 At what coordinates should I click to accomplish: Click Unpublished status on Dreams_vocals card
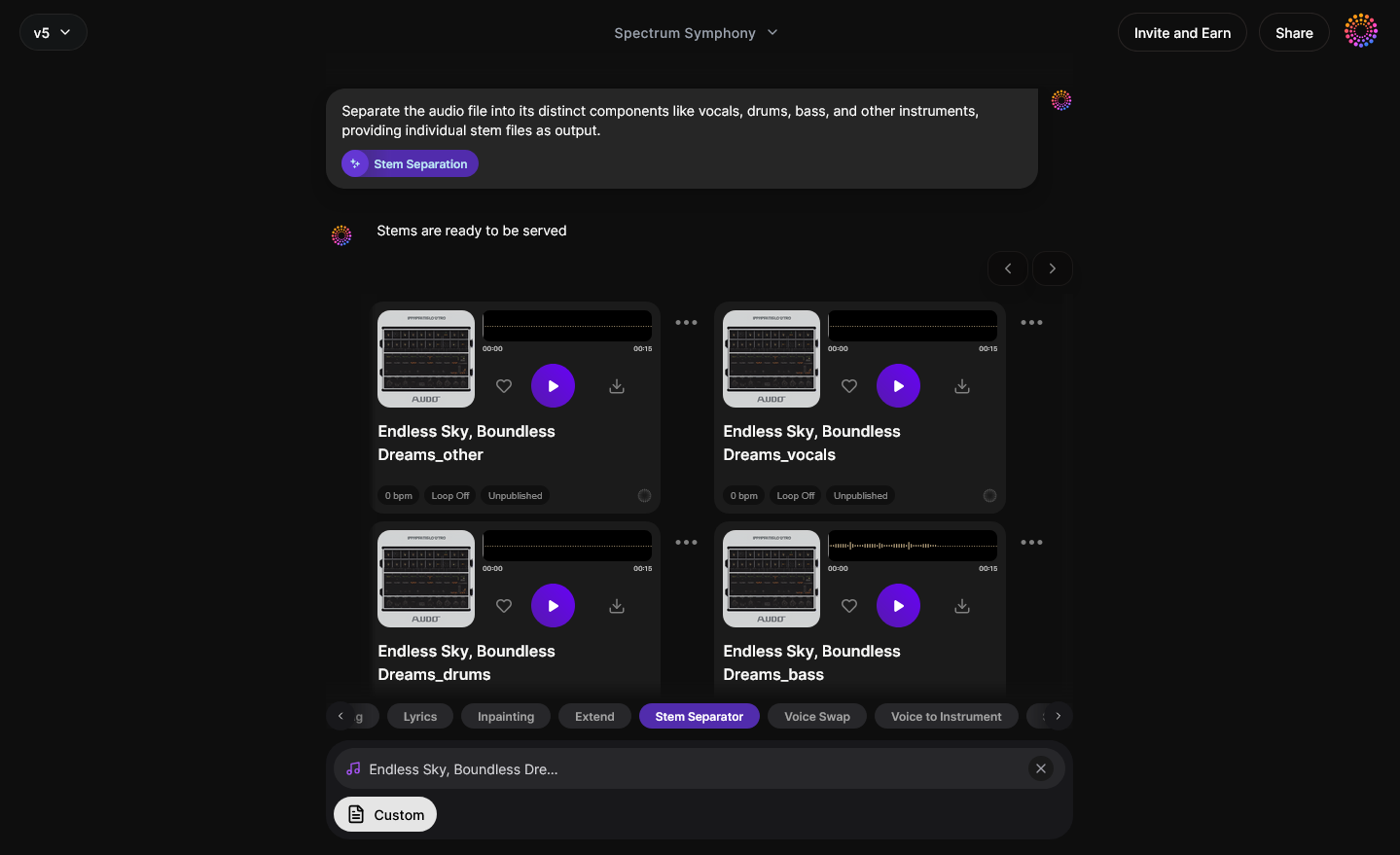click(860, 495)
